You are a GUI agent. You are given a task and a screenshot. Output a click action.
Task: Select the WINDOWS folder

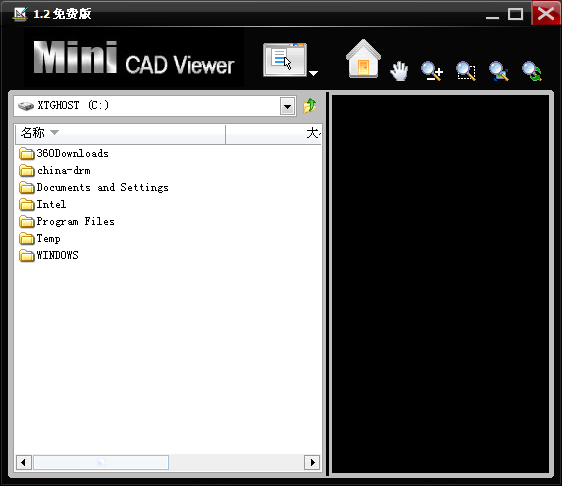49,255
